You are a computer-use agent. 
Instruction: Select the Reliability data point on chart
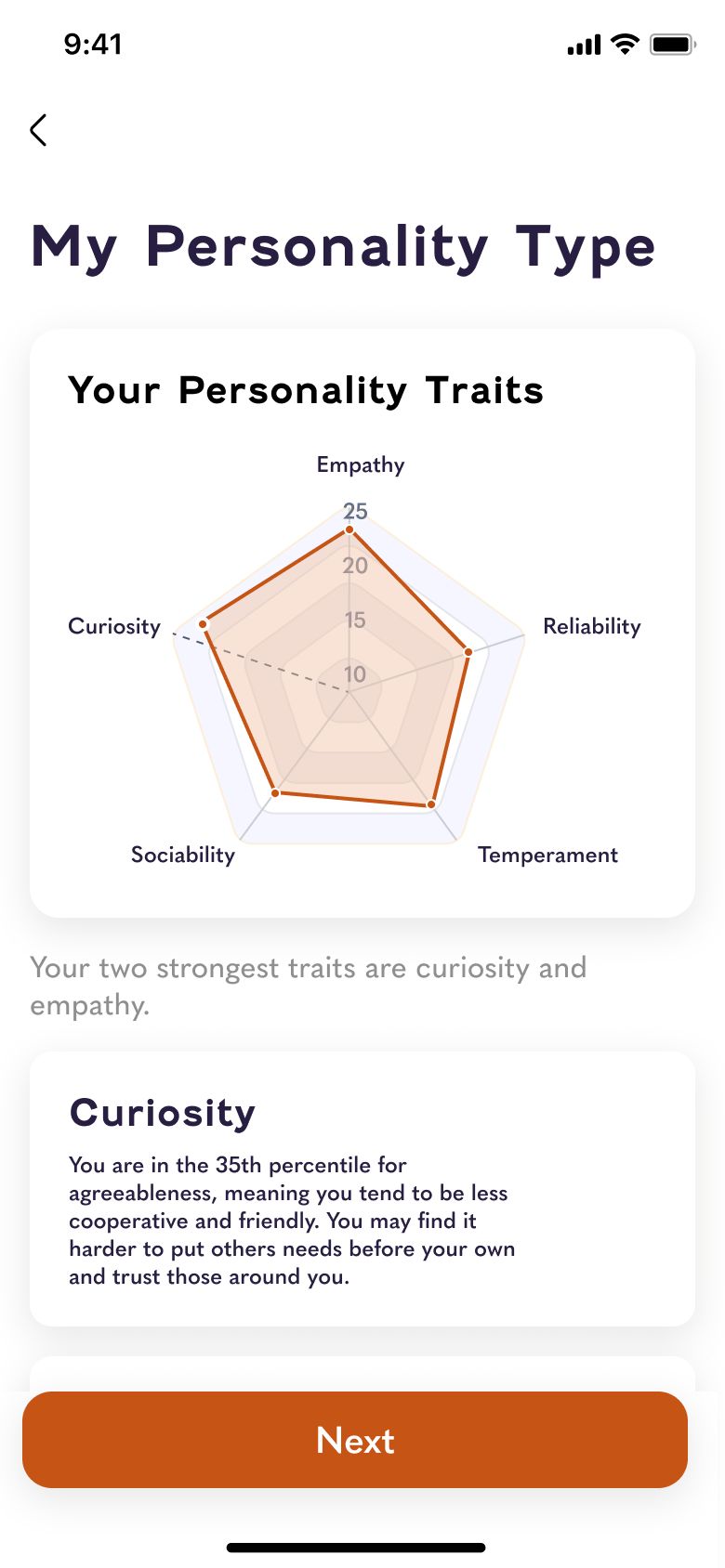pos(468,652)
